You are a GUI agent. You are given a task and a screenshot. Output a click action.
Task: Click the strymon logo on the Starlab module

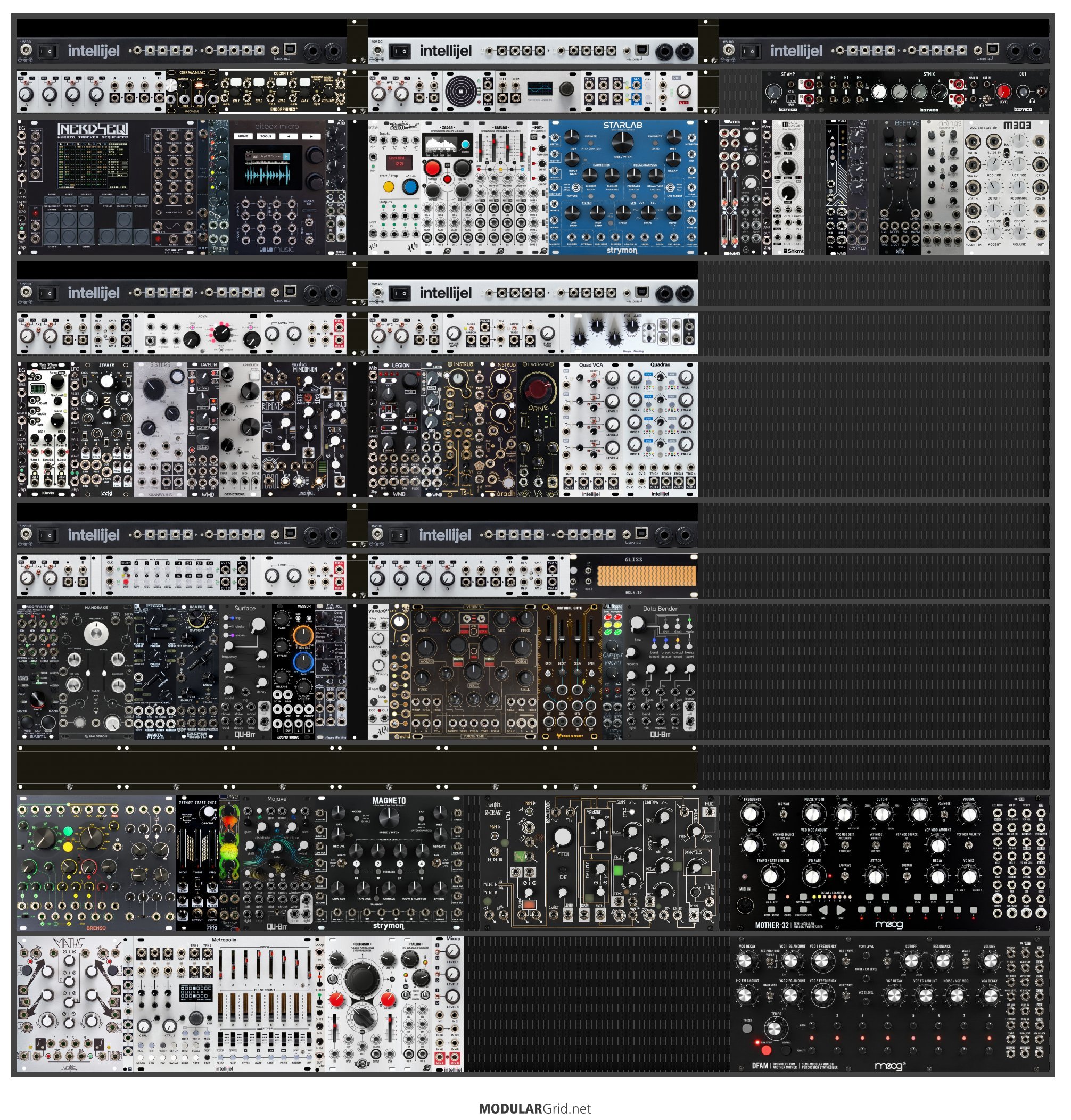click(x=622, y=250)
